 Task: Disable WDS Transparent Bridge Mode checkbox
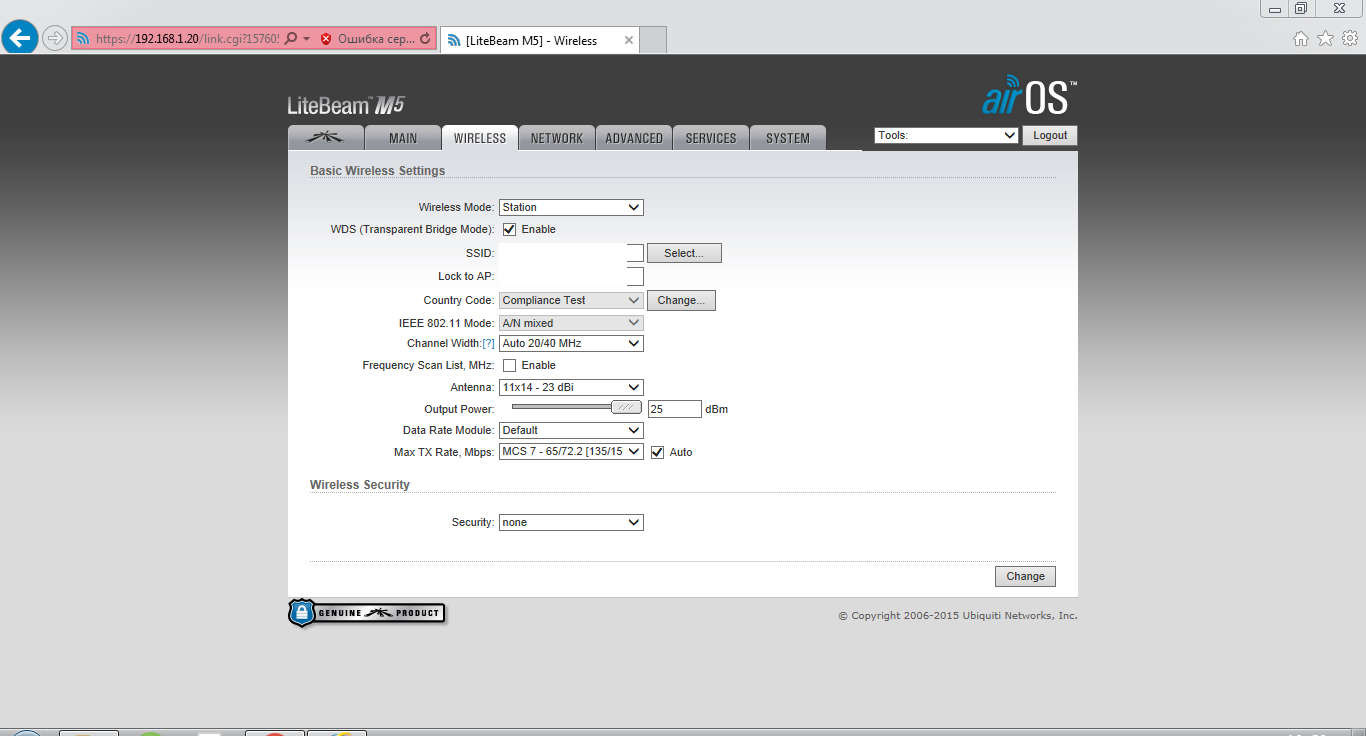509,230
